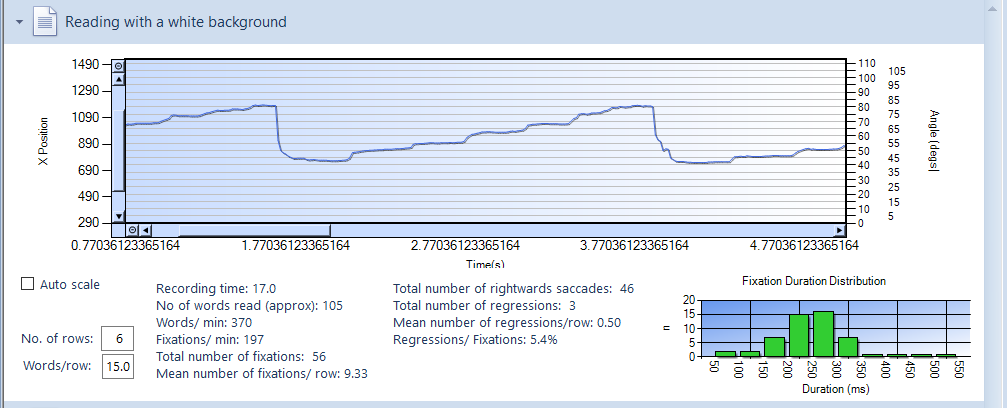Viewport: 1007px width, 408px height.
Task: Click the vertical zoom-out icon on the chart
Action: tap(118, 65)
